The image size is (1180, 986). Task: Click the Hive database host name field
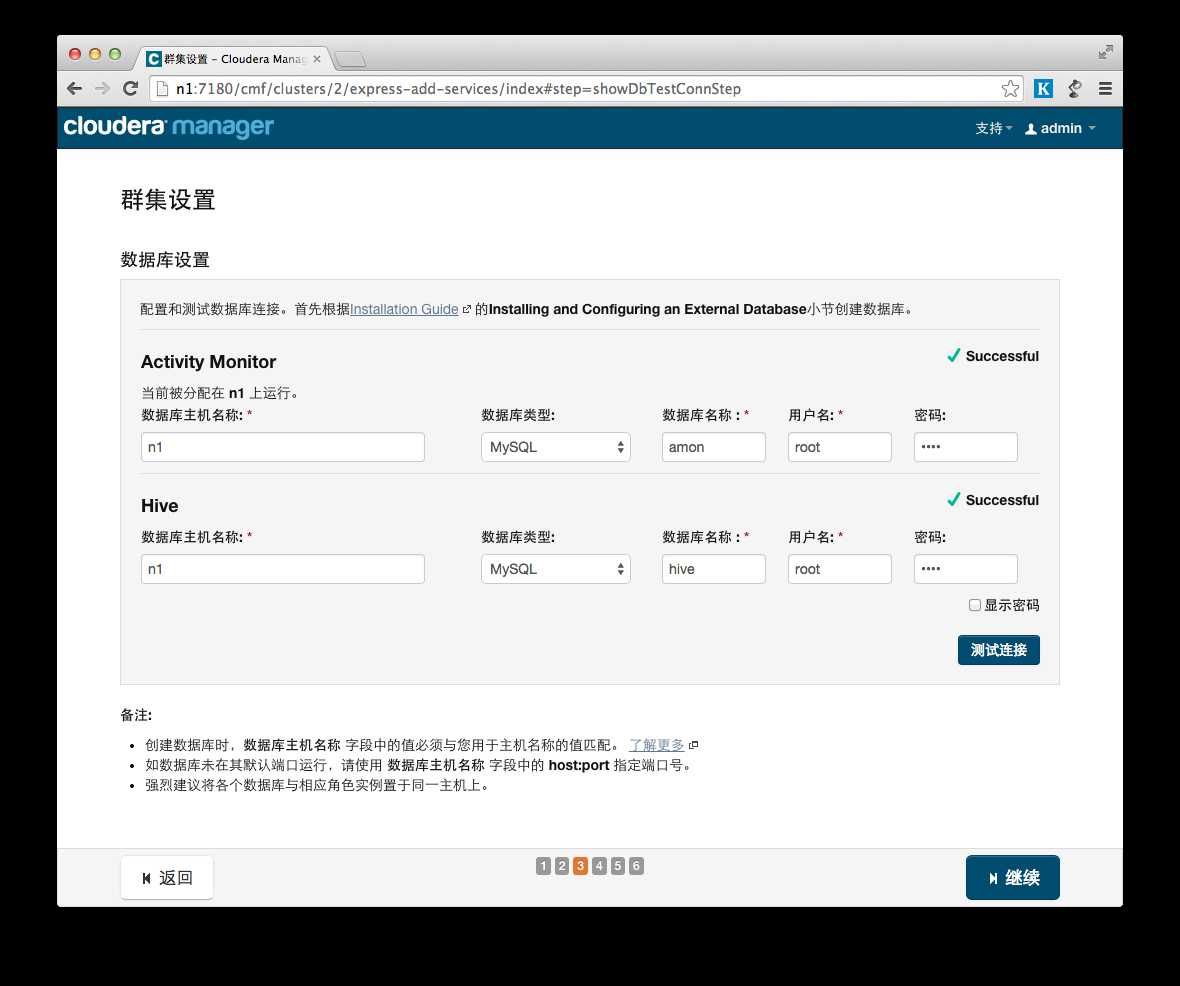tap(283, 569)
